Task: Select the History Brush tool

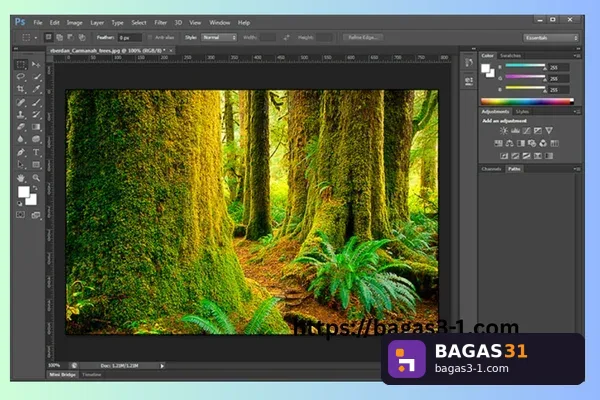Action: click(x=36, y=114)
